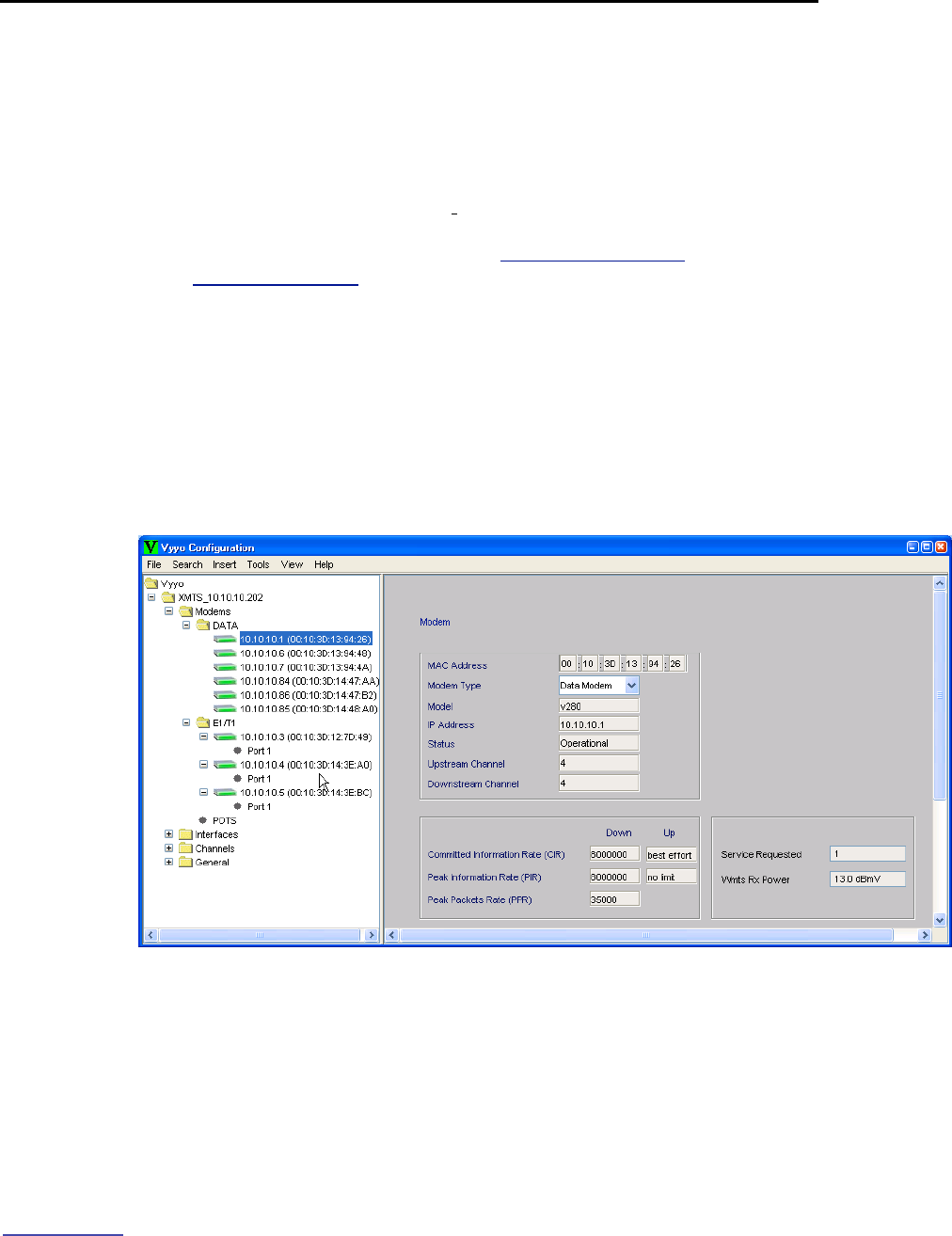
Task: Collapse the XMTS_10.10.10.202 tree node
Action: (151, 597)
